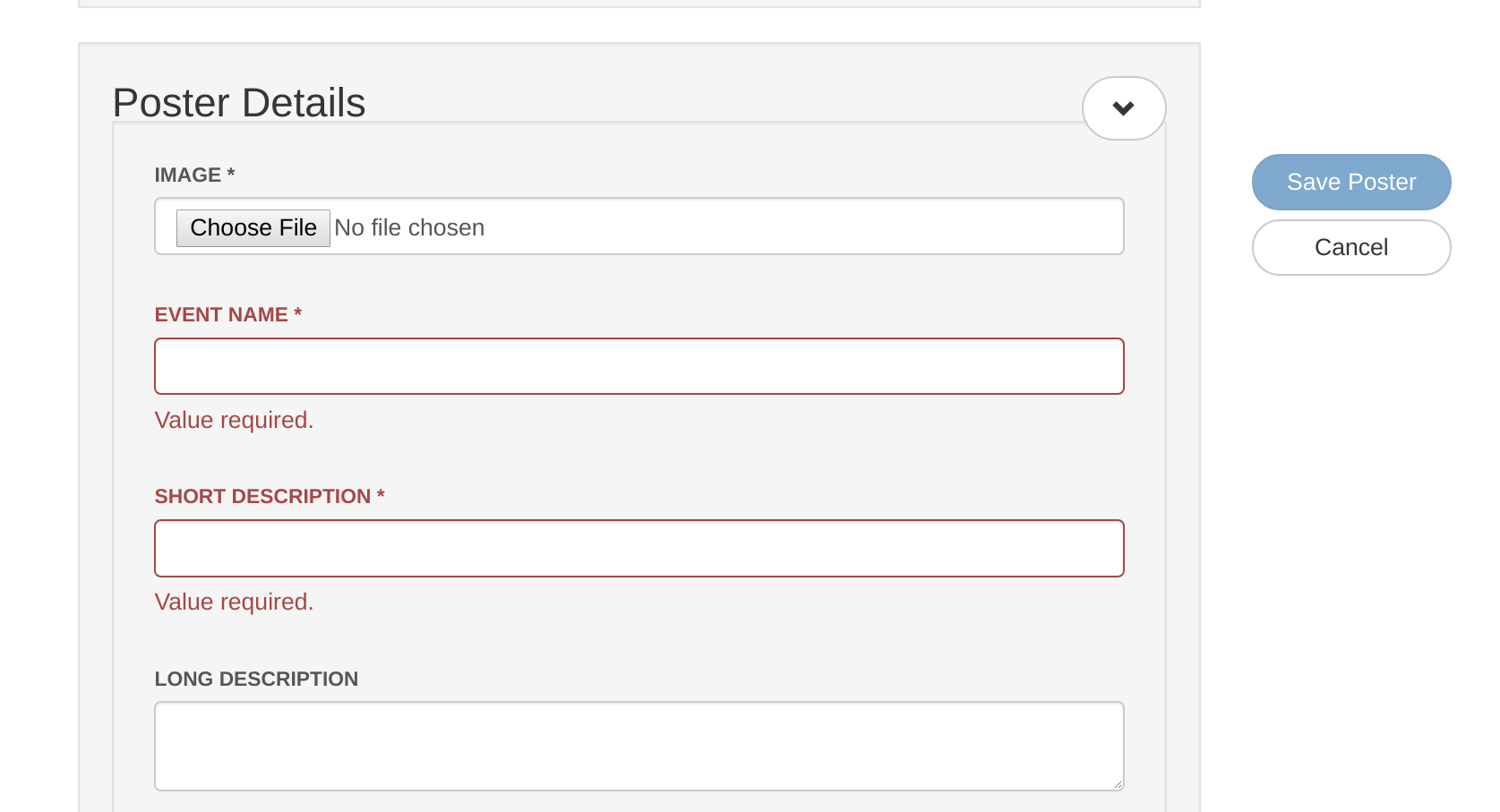Select the 'No file chosen' text area
Screen dimensions: 1500x812
(409, 227)
